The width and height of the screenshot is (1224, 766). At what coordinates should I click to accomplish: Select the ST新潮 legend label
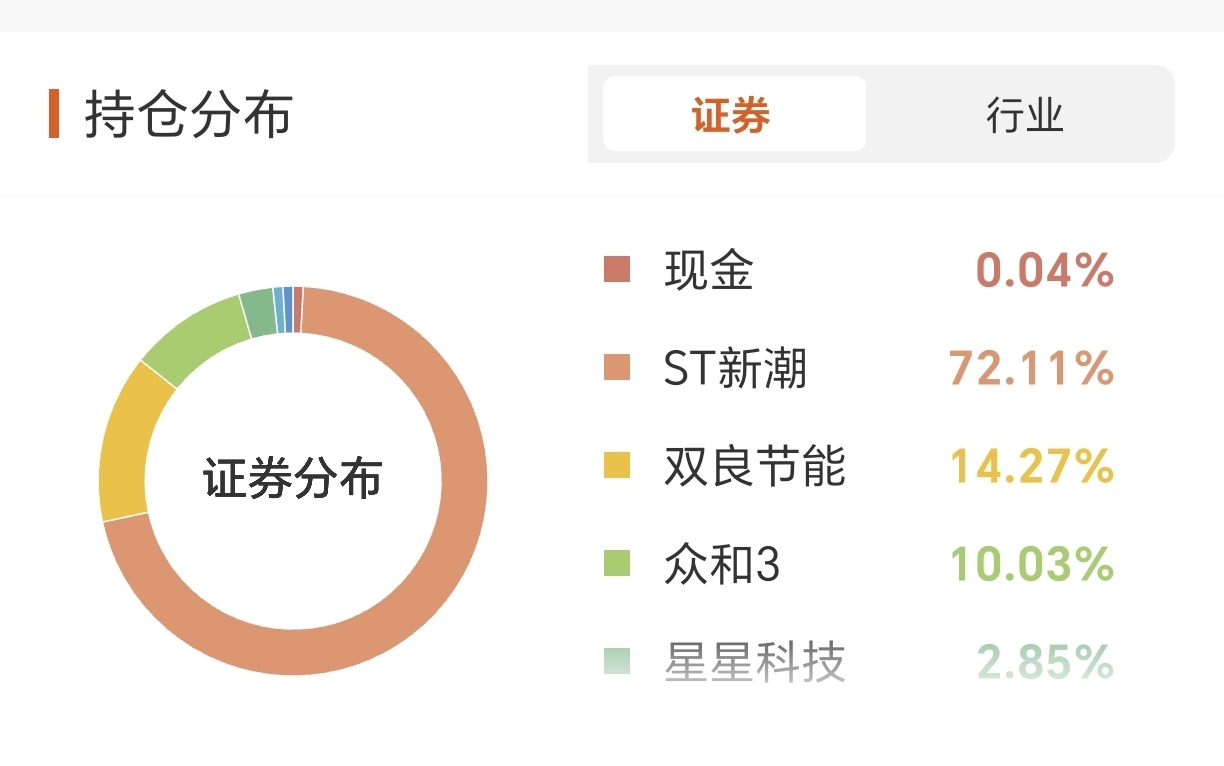(x=735, y=368)
